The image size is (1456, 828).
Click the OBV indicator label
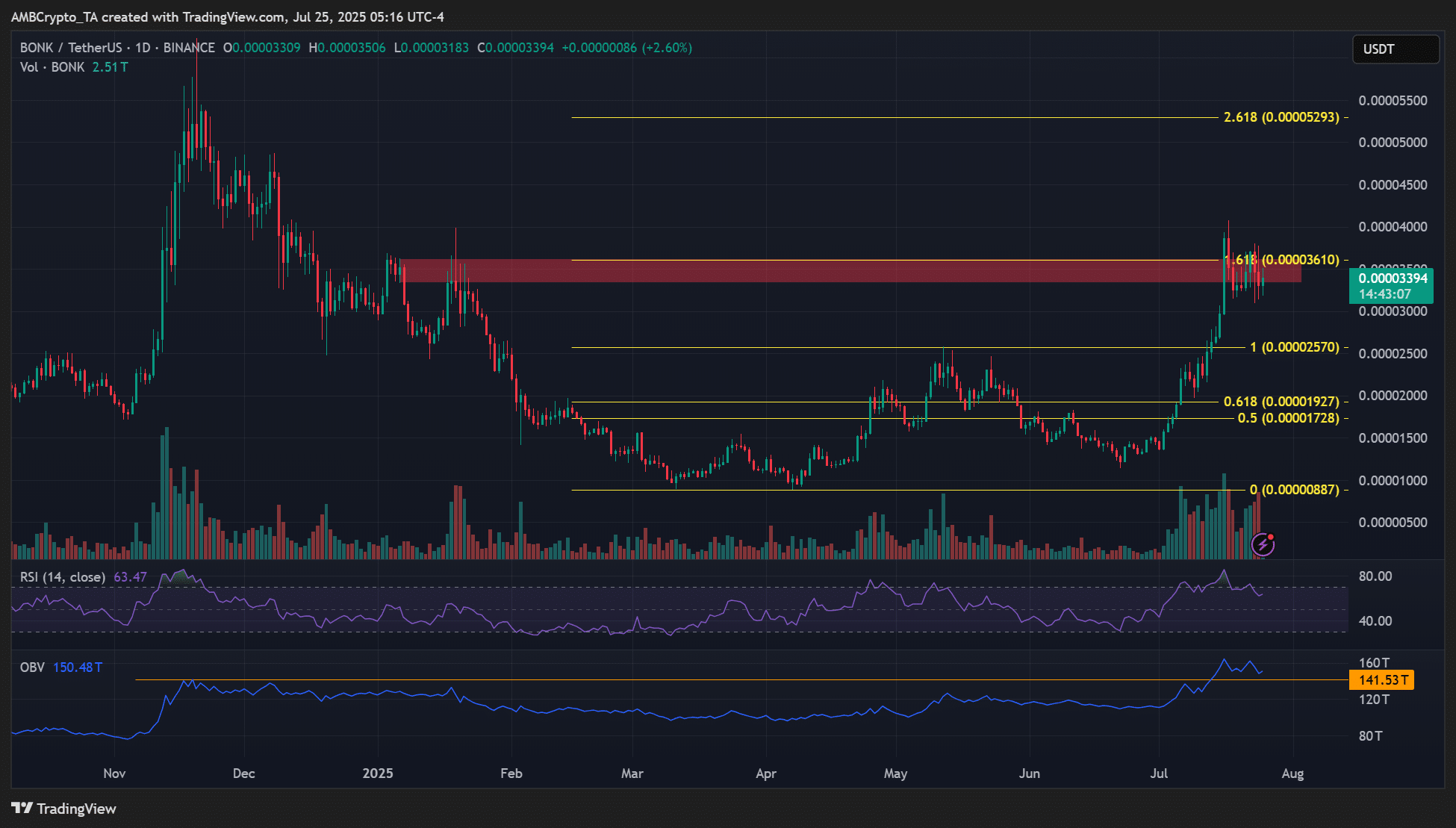click(x=32, y=667)
